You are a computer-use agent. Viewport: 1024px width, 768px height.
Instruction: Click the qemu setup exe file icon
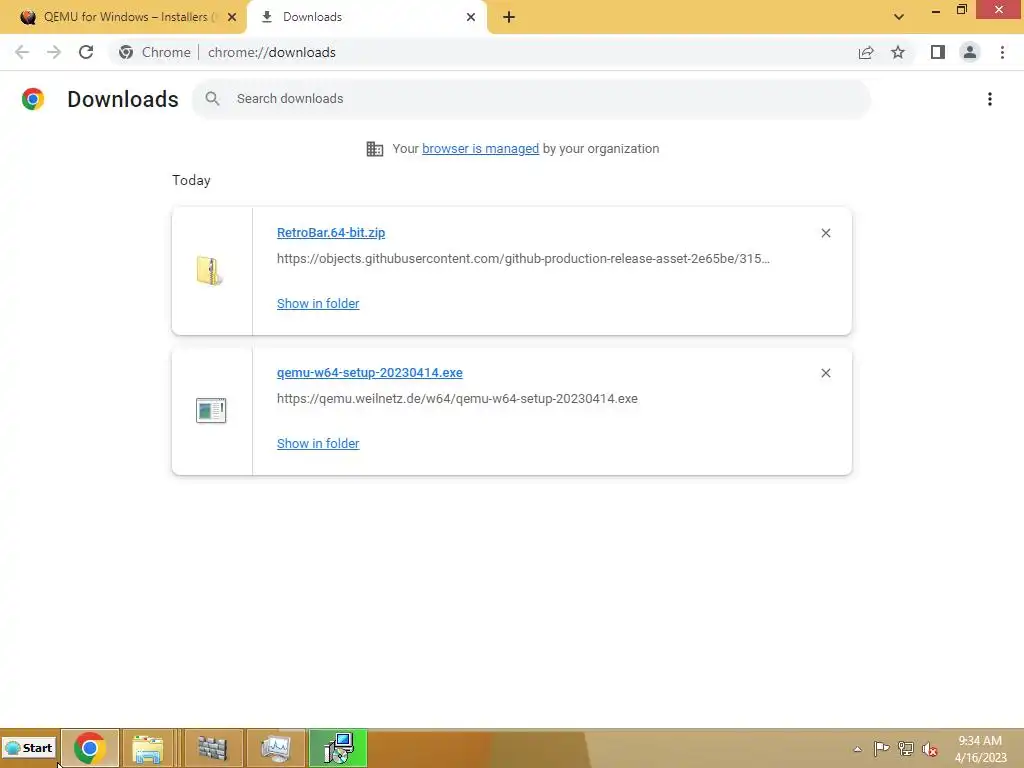click(211, 411)
